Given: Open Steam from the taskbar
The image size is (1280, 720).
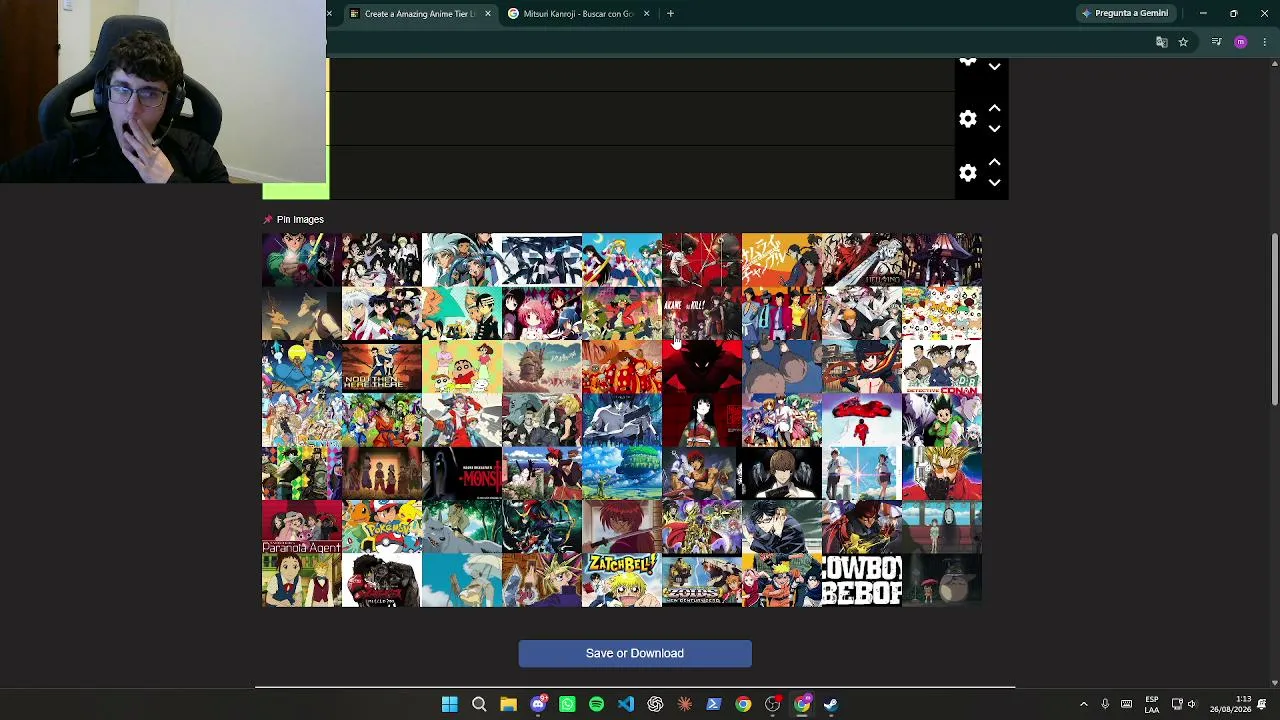Looking at the screenshot, I should pos(831,704).
